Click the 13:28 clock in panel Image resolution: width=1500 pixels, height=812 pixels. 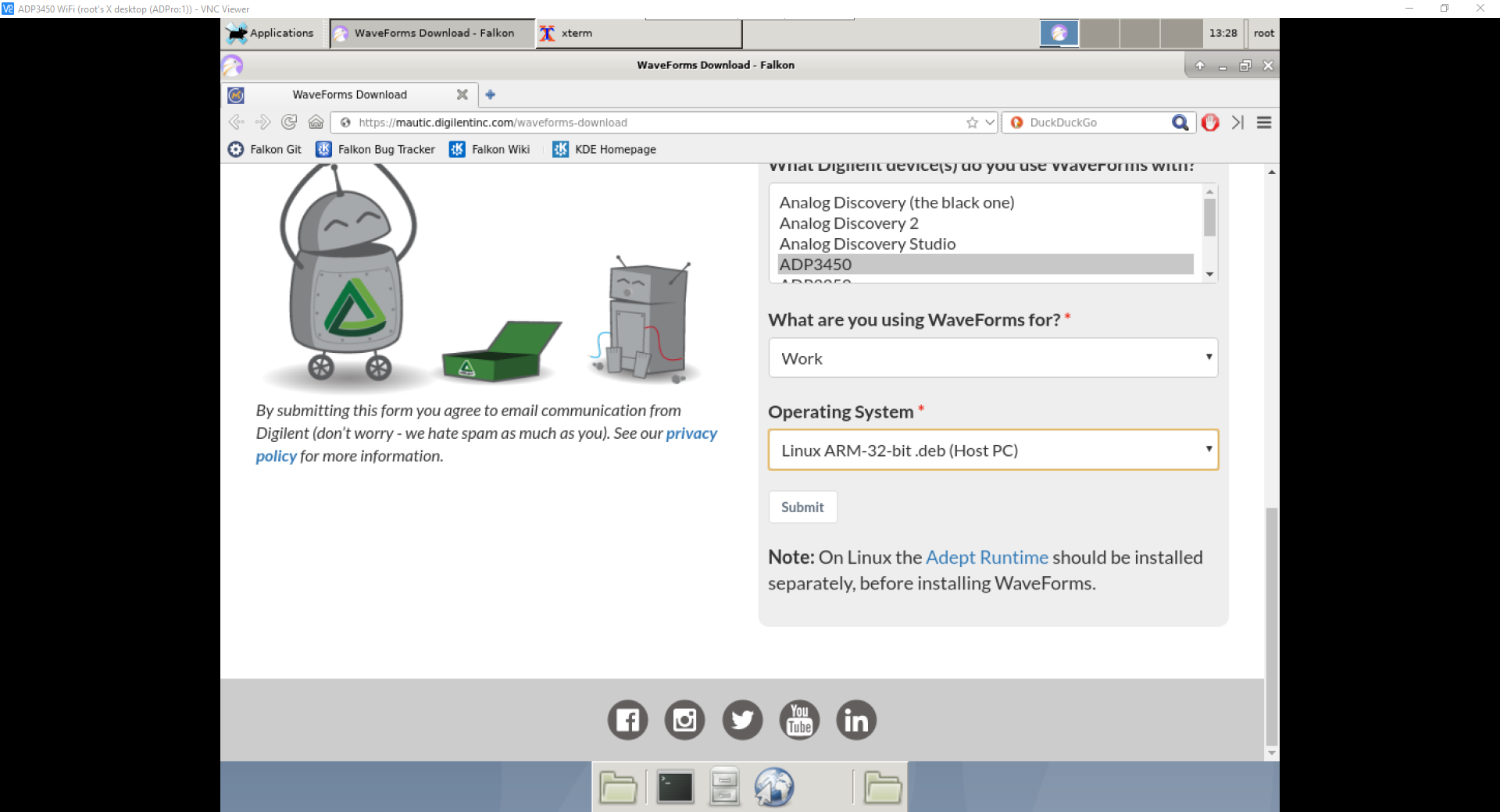click(1223, 33)
